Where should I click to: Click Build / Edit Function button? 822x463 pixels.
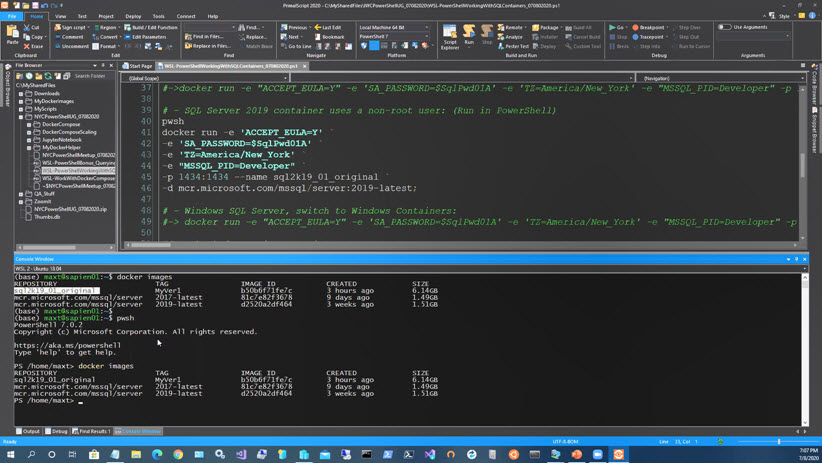point(151,27)
